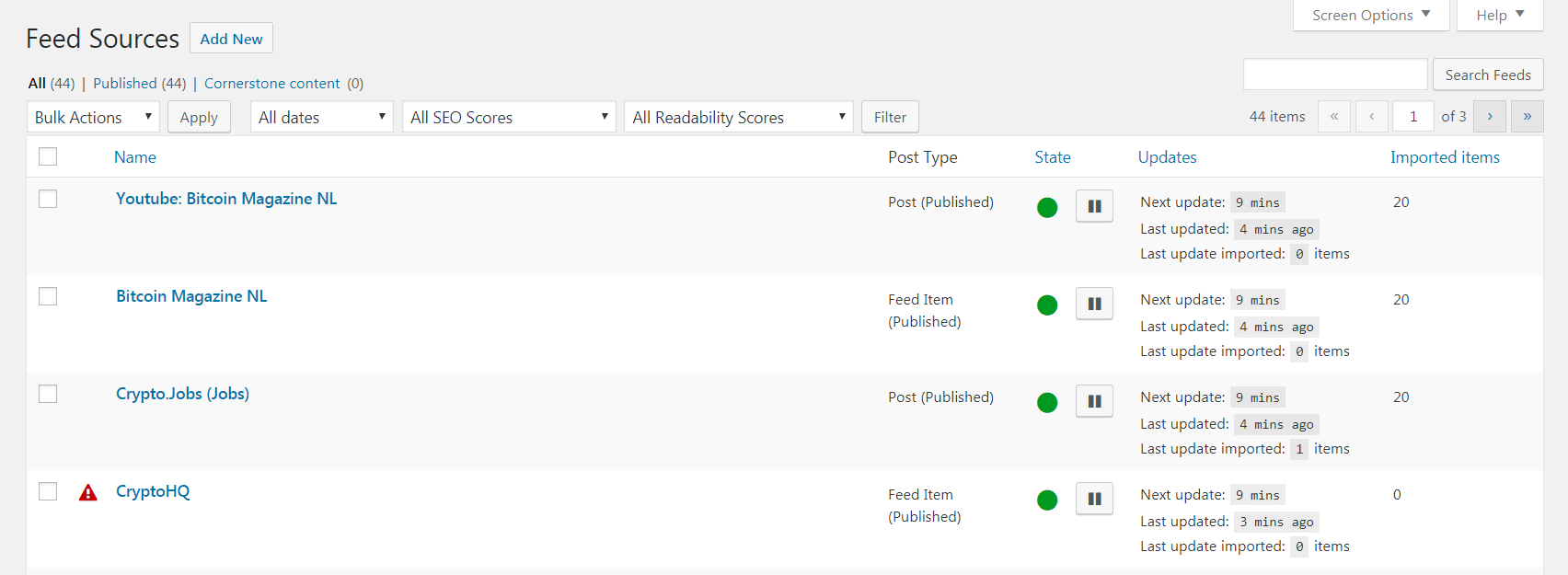Check the CryptoHQ row checkbox
The width and height of the screenshot is (1568, 575).
coord(48,491)
